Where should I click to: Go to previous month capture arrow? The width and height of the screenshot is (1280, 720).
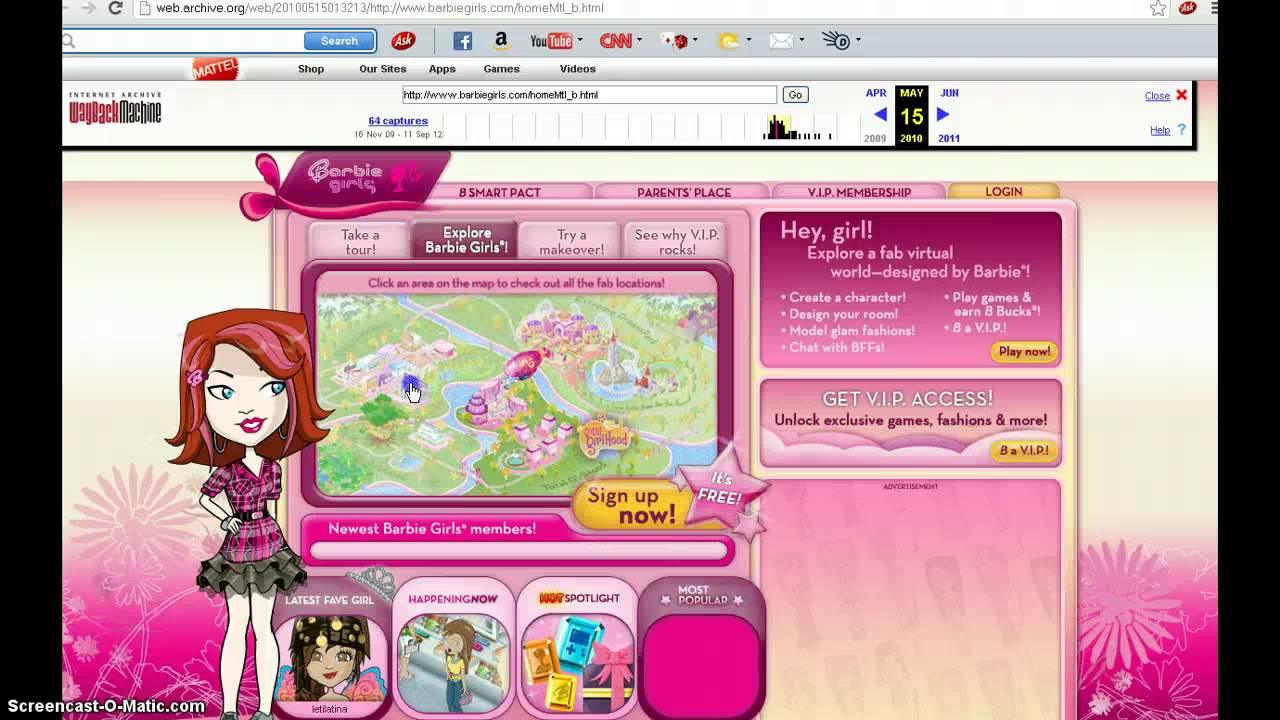tap(880, 115)
